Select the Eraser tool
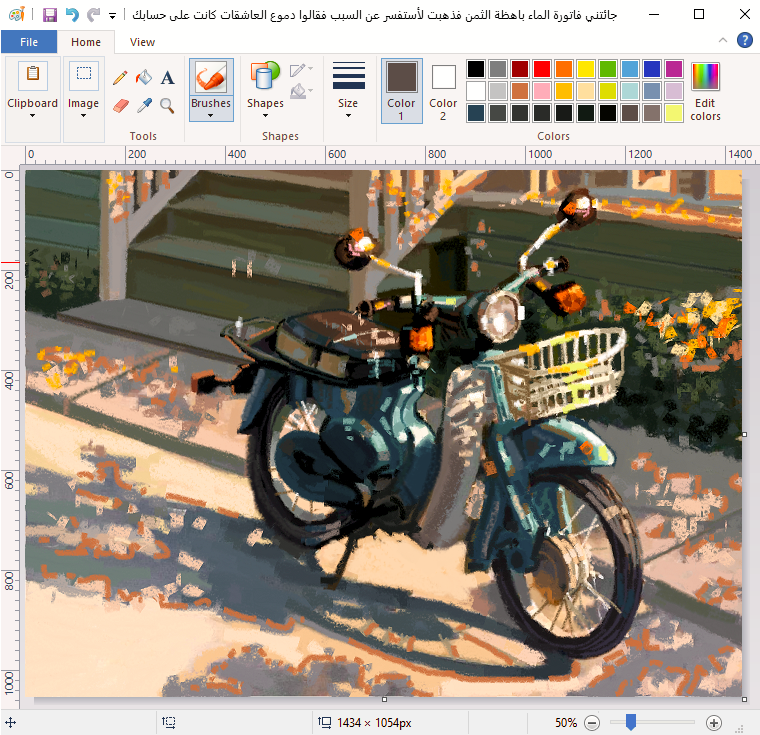 pyautogui.click(x=120, y=105)
